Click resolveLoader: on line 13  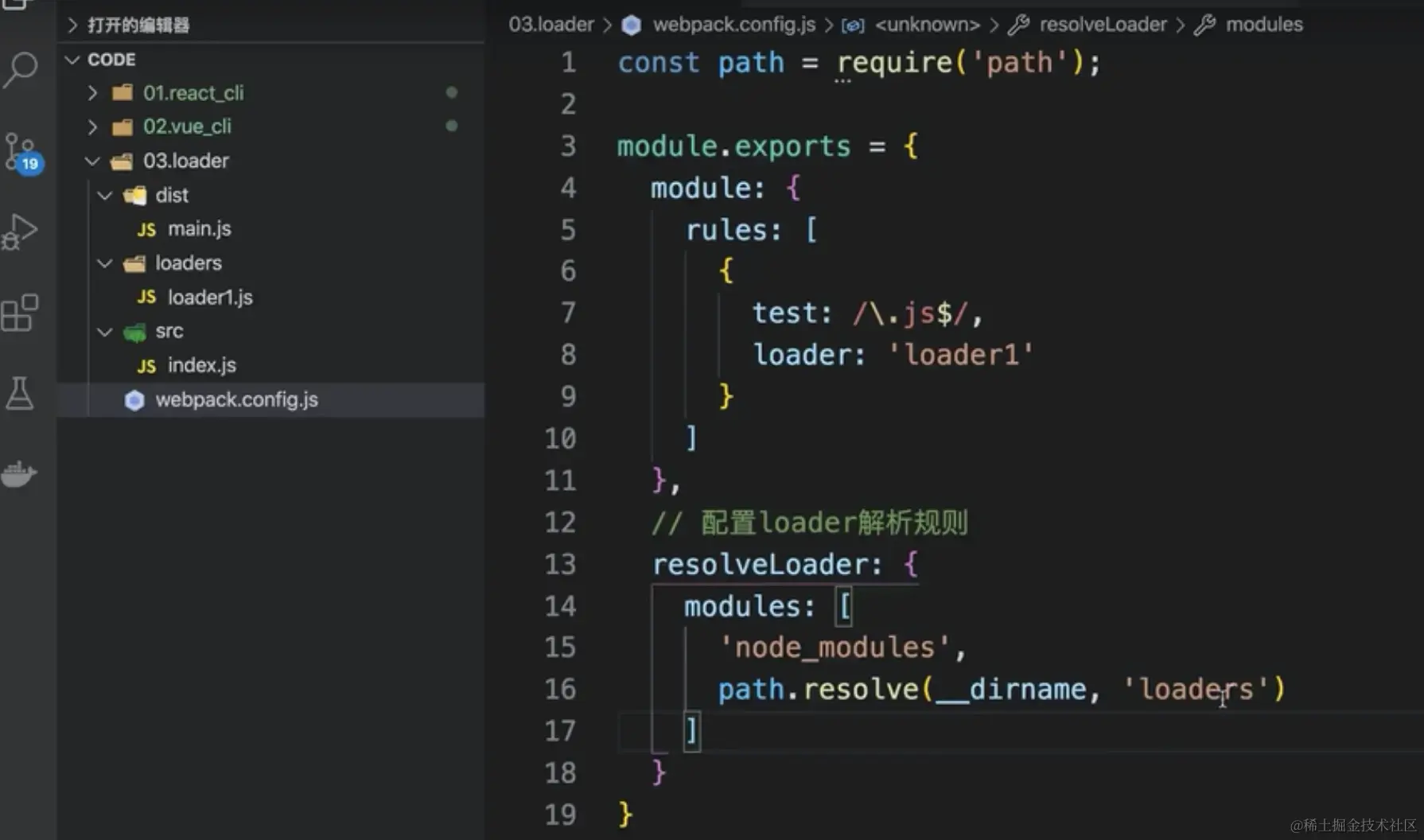pos(767,565)
